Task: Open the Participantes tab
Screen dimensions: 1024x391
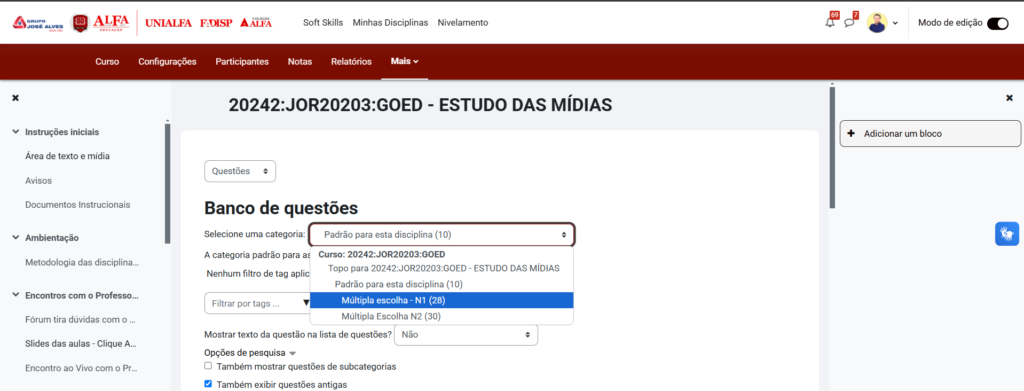Action: click(x=242, y=61)
